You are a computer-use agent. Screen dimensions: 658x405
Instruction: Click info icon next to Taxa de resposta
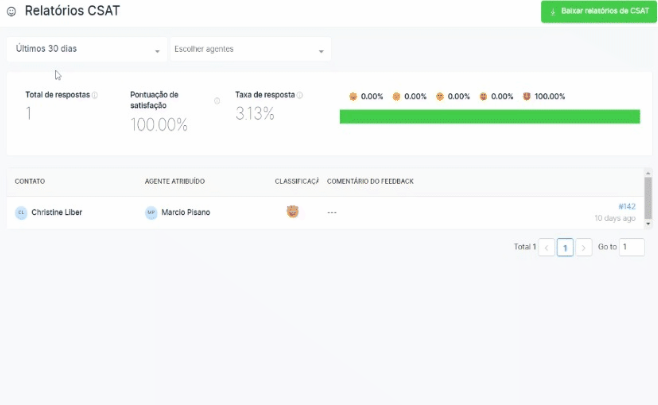click(300, 95)
